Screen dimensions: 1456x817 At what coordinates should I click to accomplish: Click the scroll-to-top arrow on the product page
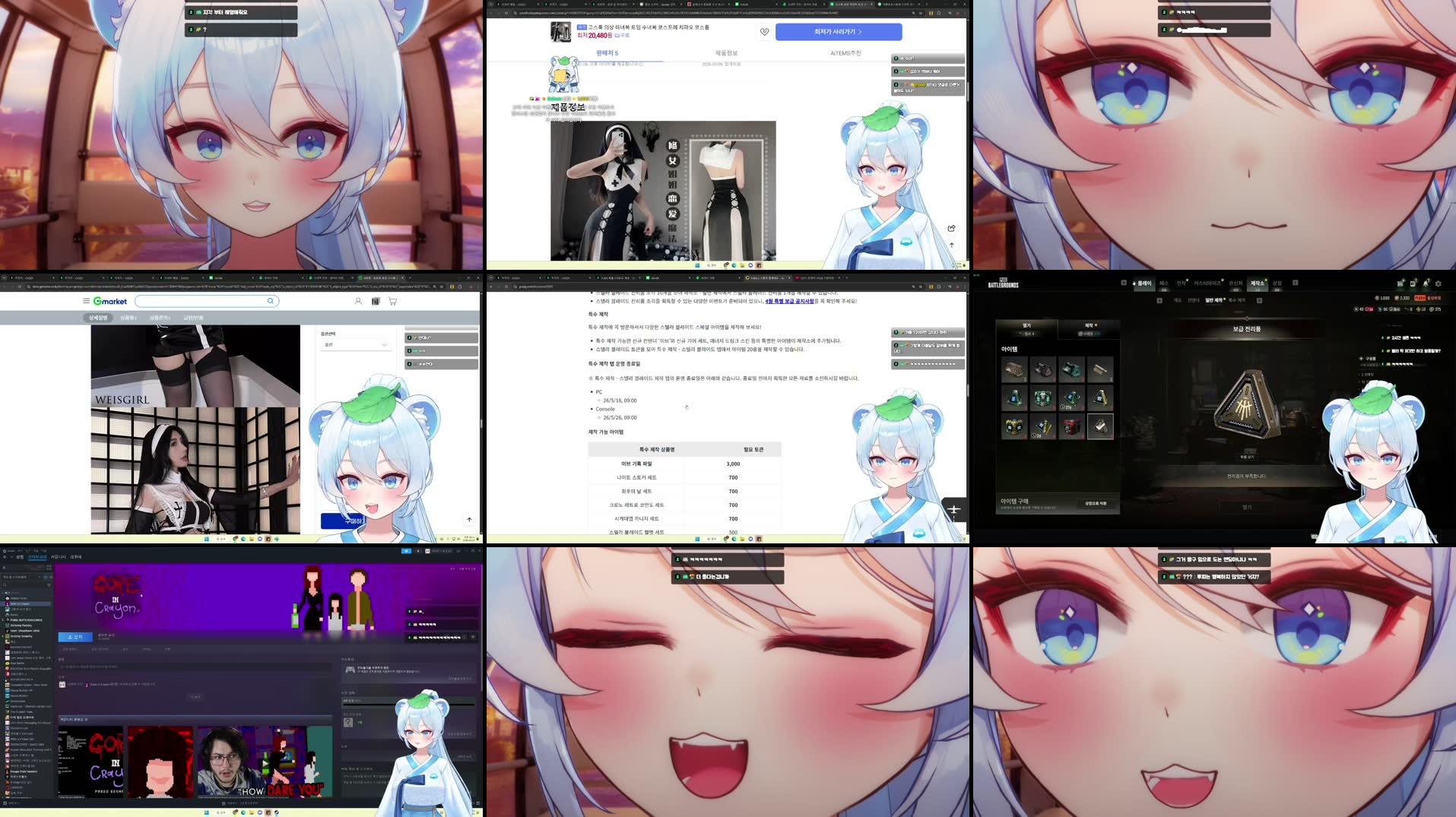[x=952, y=245]
